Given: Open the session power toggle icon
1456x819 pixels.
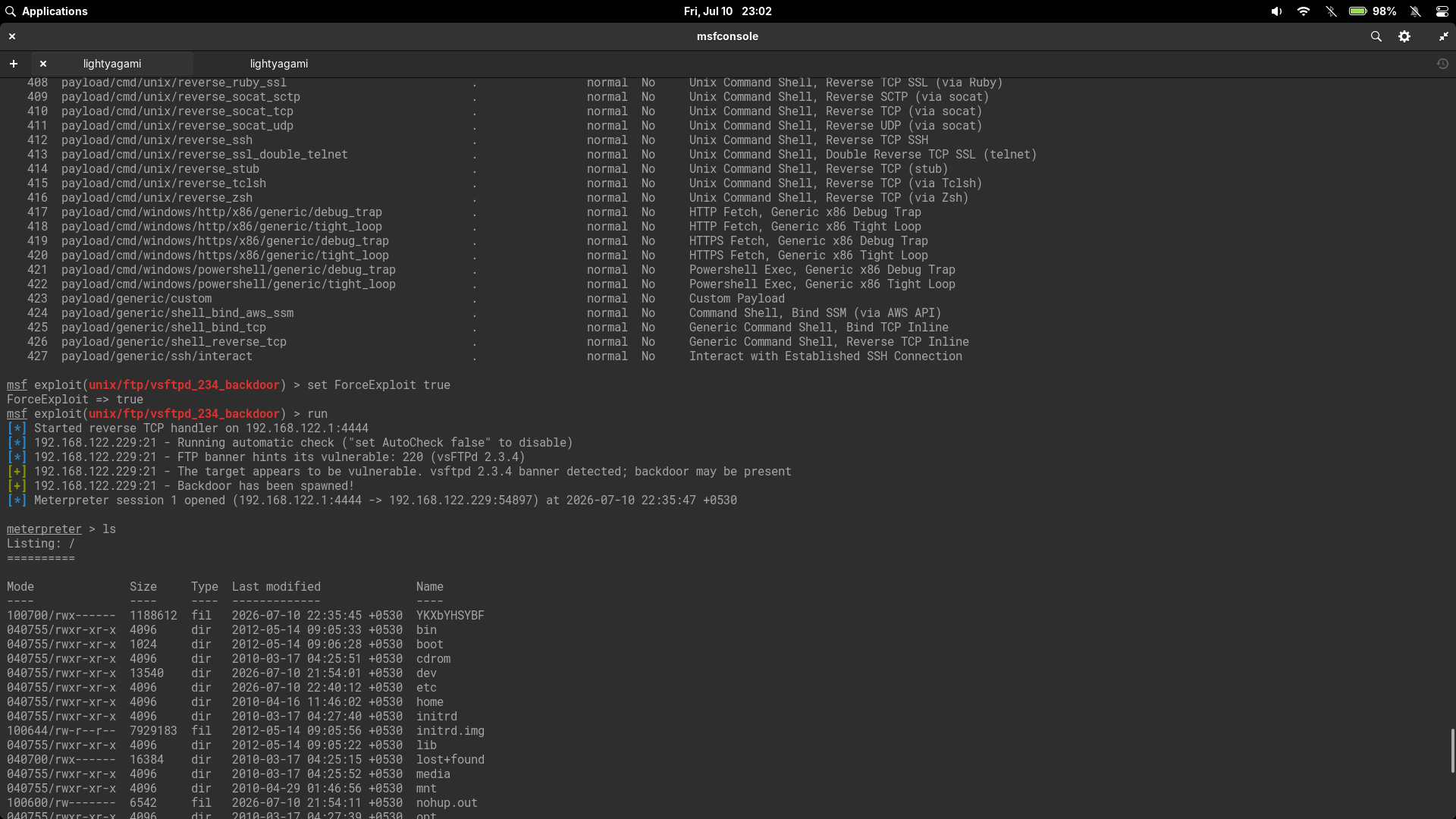Looking at the screenshot, I should coord(1442,11).
